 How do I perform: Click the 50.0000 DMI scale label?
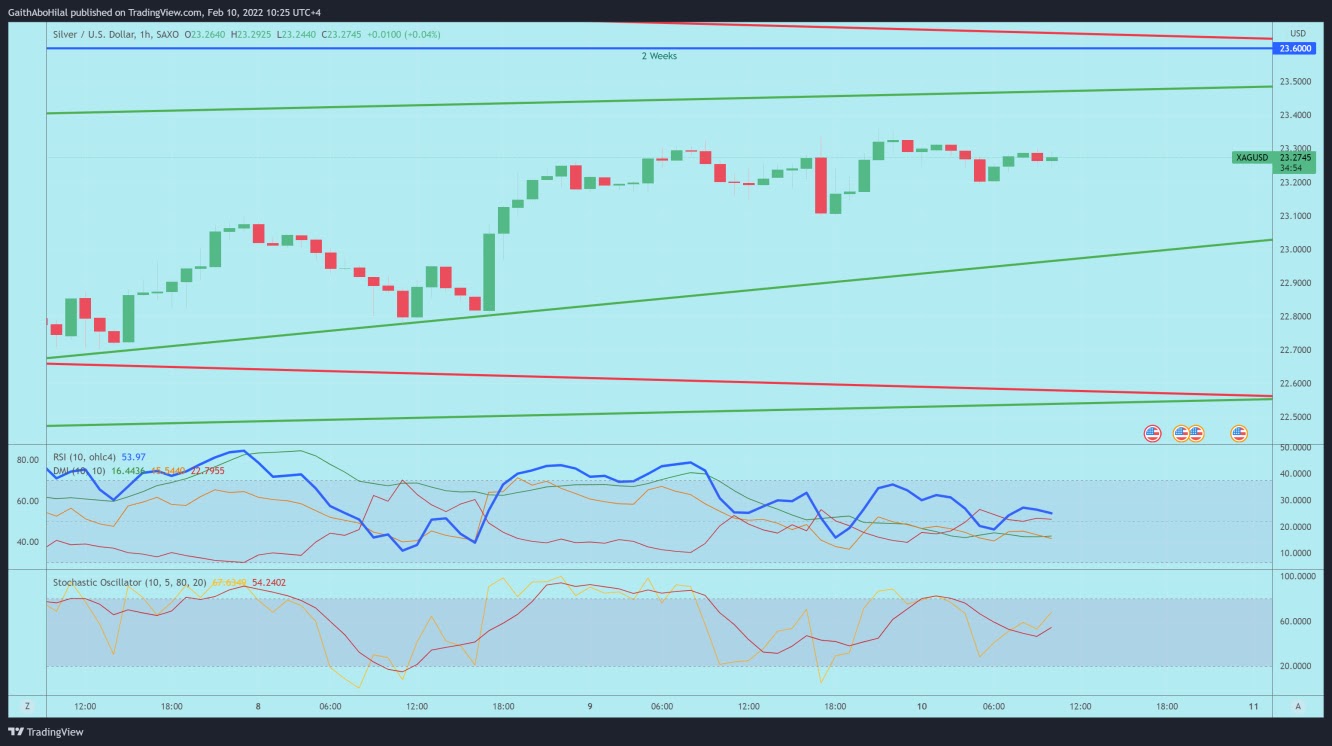pyautogui.click(x=1296, y=447)
